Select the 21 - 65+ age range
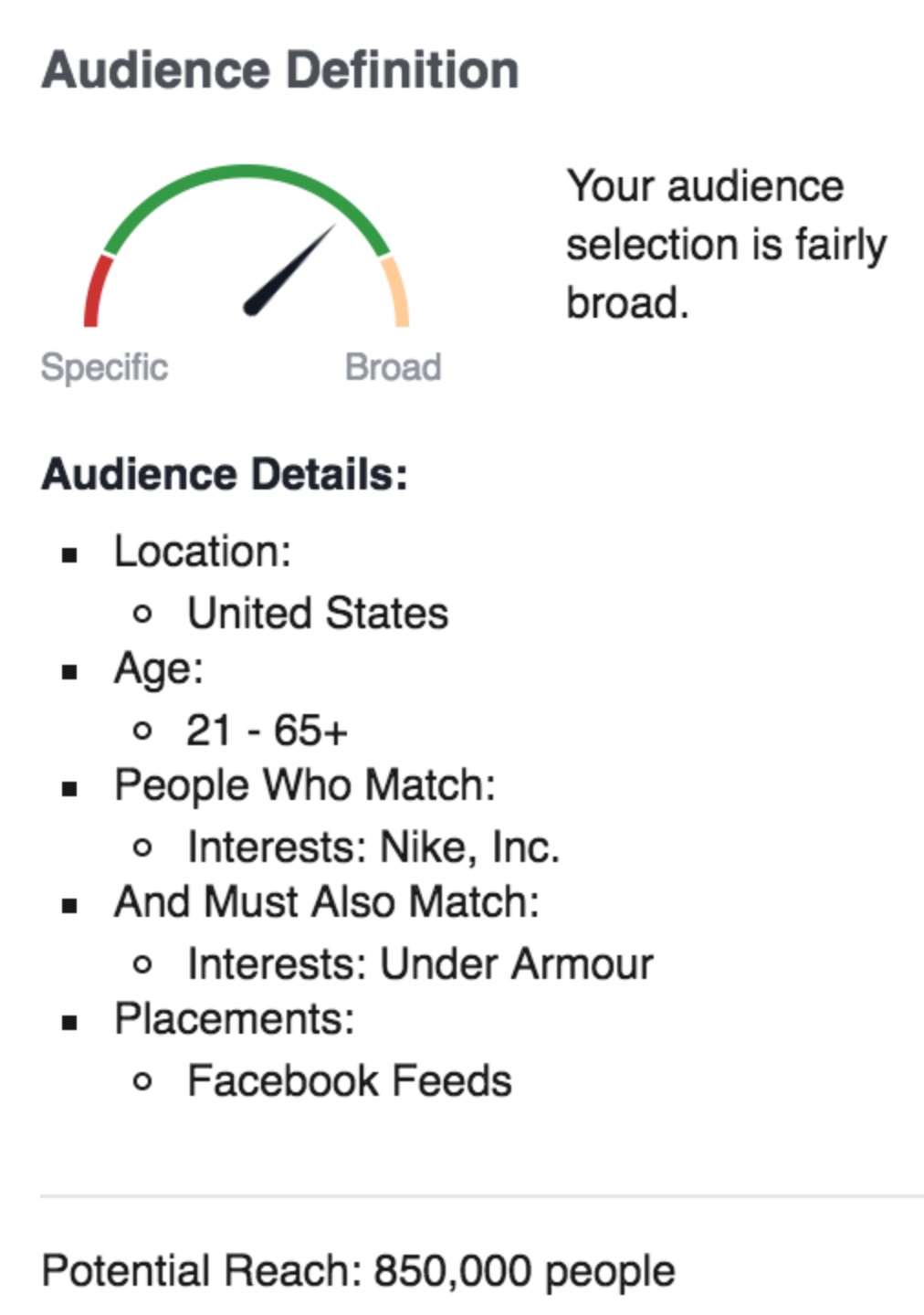 267,731
